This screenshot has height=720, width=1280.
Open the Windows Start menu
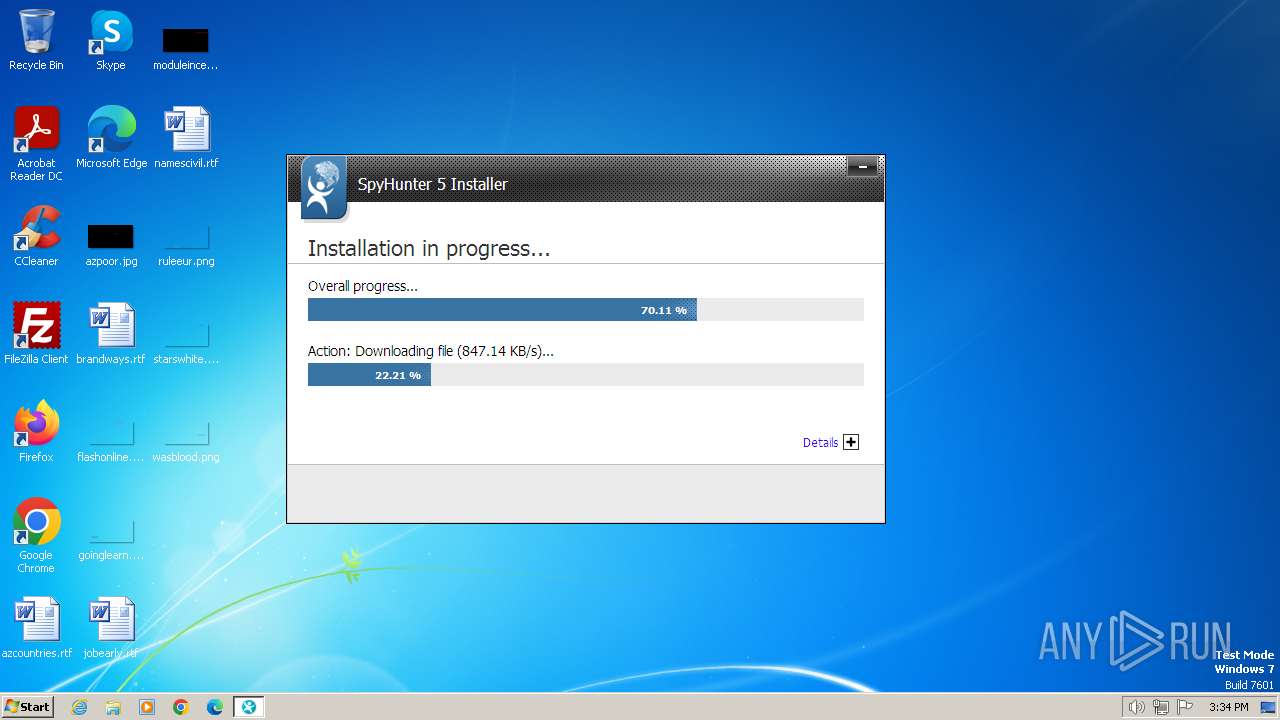[27, 706]
